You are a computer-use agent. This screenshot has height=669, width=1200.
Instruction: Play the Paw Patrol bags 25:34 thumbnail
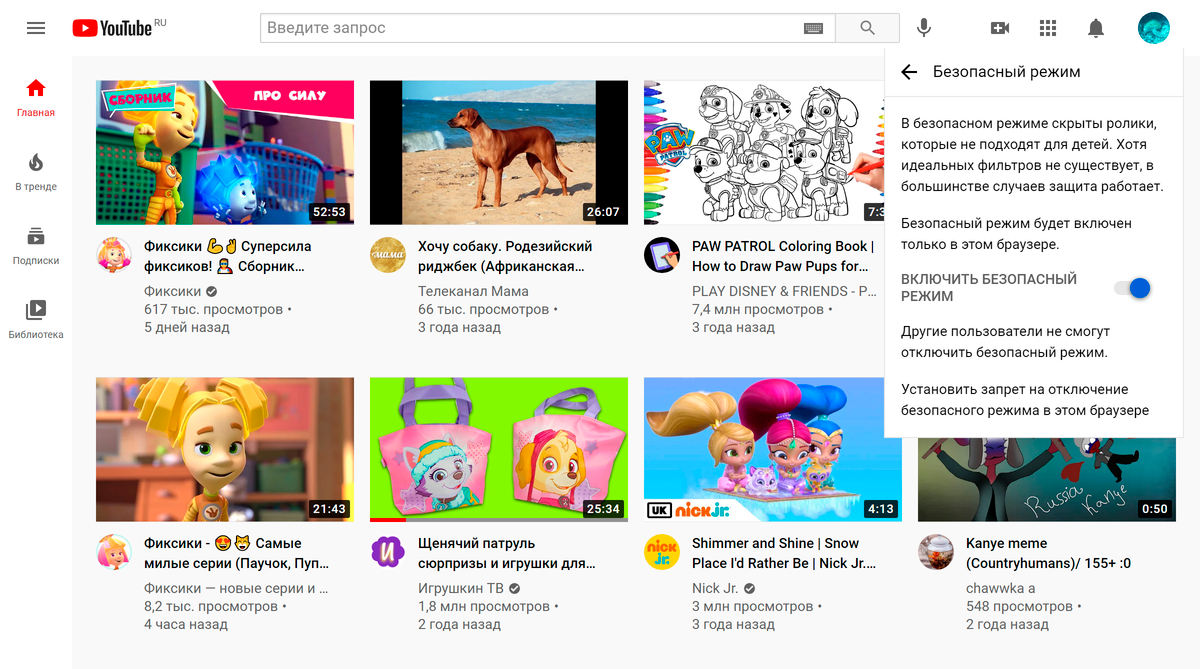(x=499, y=450)
